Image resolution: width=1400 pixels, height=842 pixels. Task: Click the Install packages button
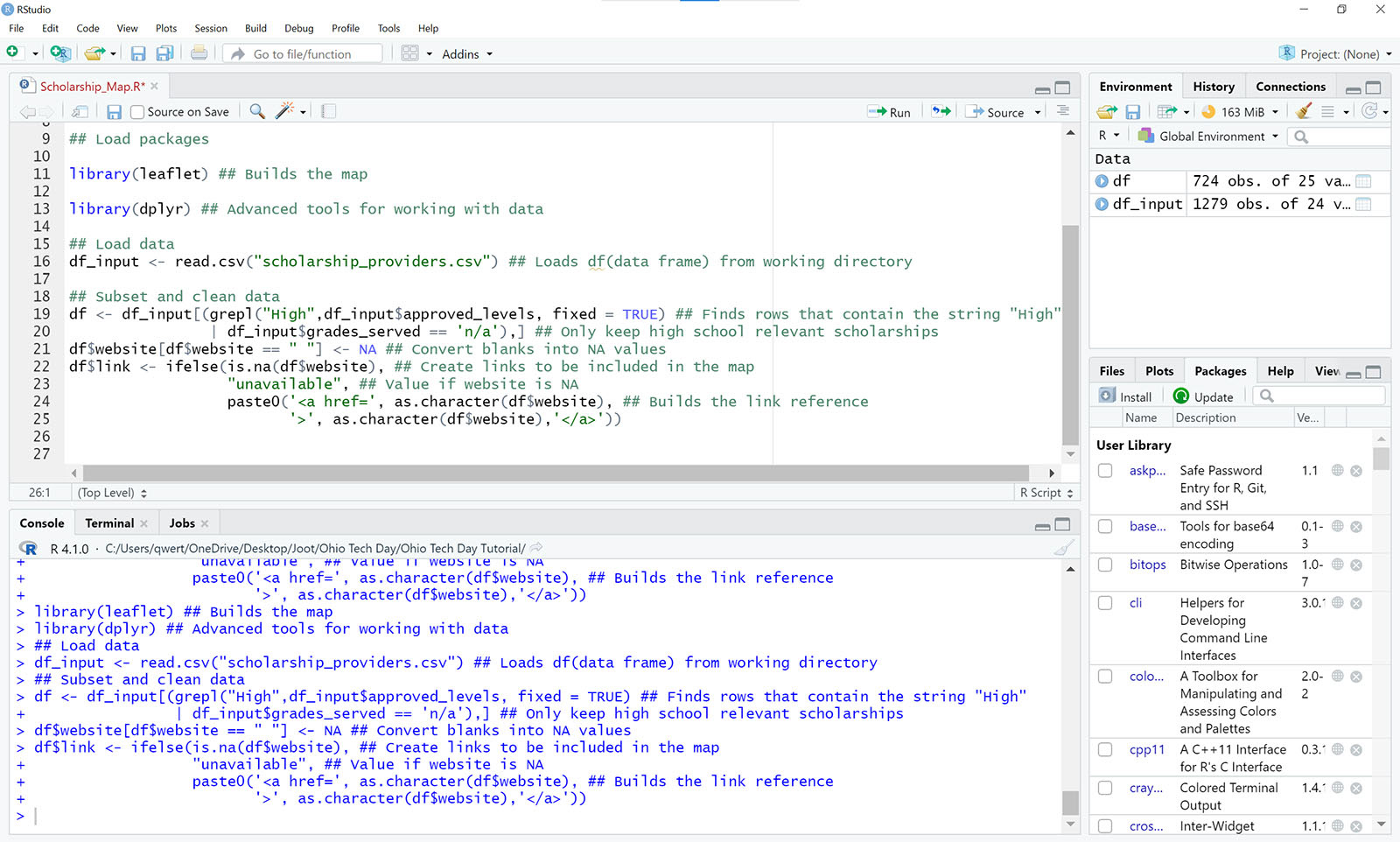pos(1126,396)
